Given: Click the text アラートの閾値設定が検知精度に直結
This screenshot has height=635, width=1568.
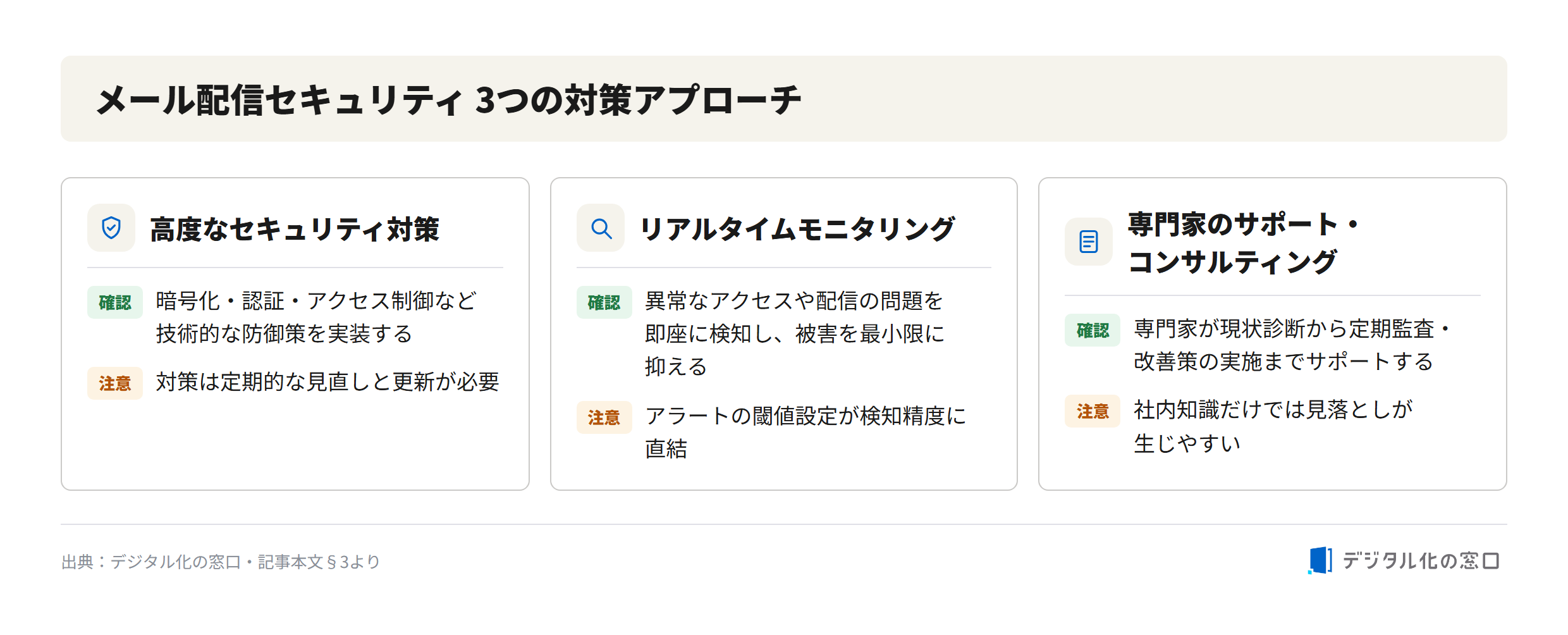Looking at the screenshot, I should tap(806, 433).
